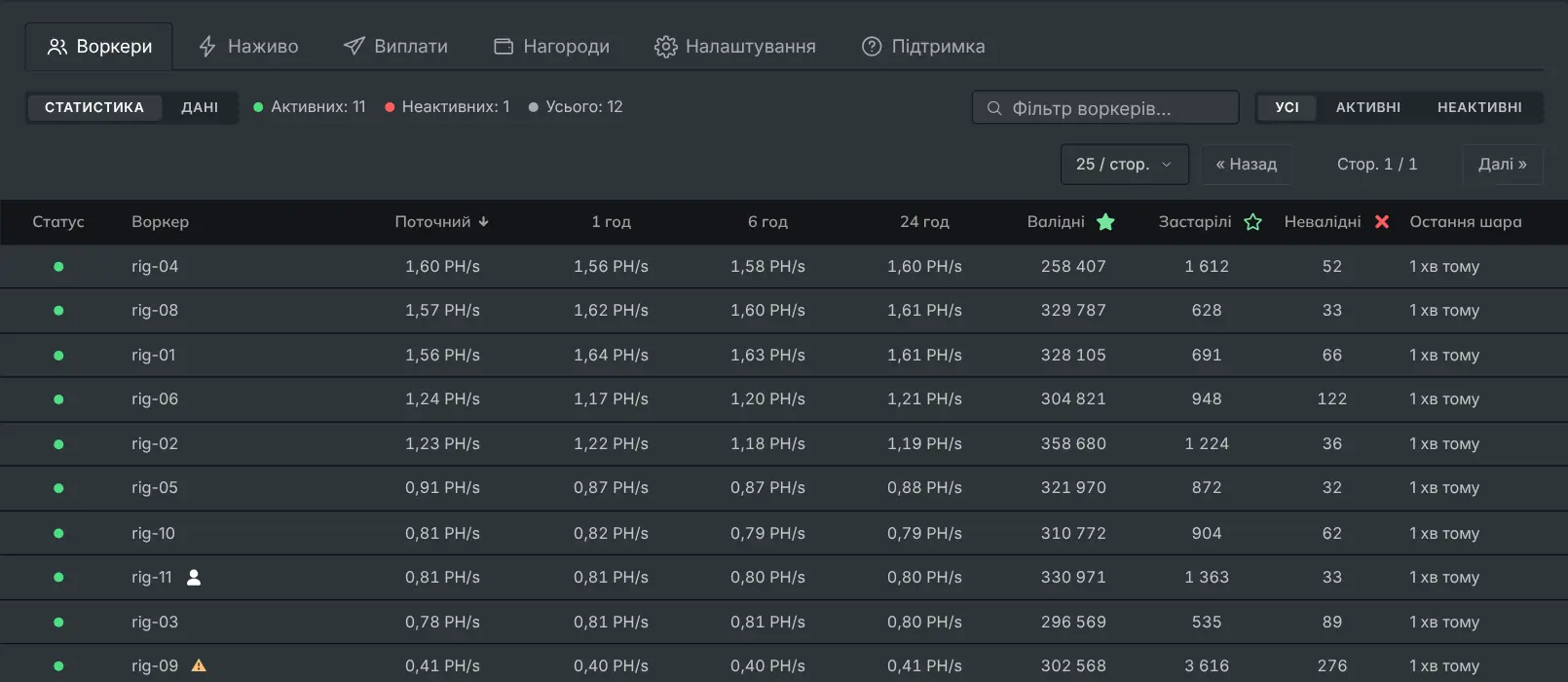Open worker rig-08 details
Screen dimensions: 1568x682
point(155,311)
